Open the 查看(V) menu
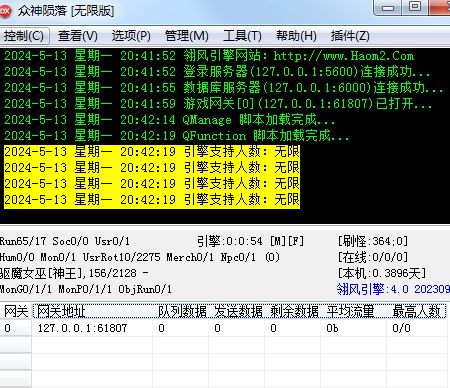This screenshot has width=450, height=388. (77, 36)
